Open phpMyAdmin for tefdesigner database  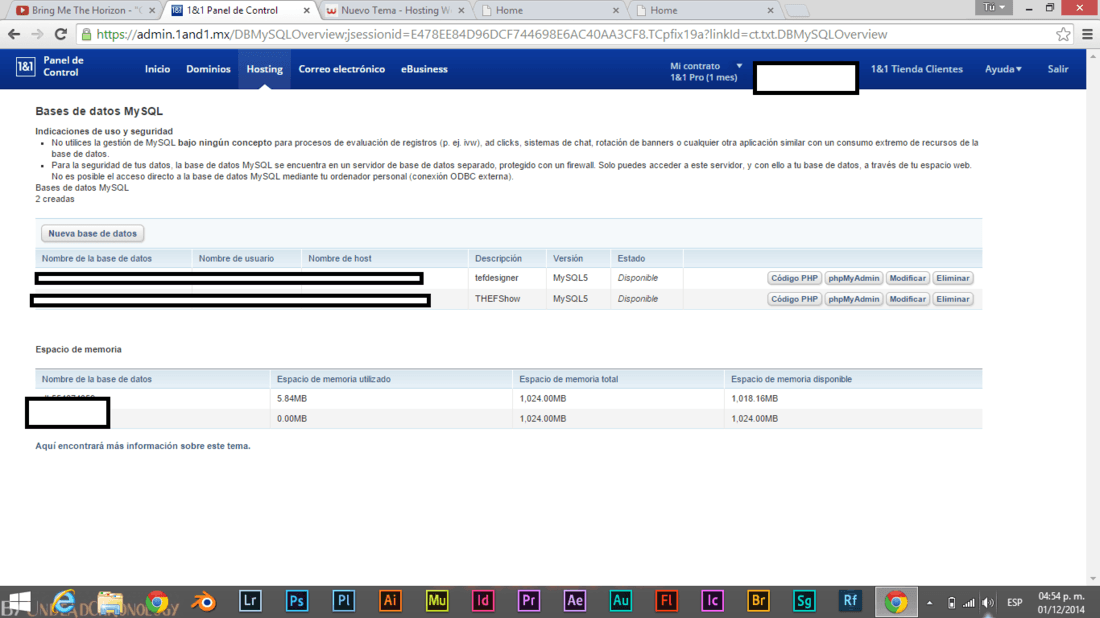[x=853, y=278]
